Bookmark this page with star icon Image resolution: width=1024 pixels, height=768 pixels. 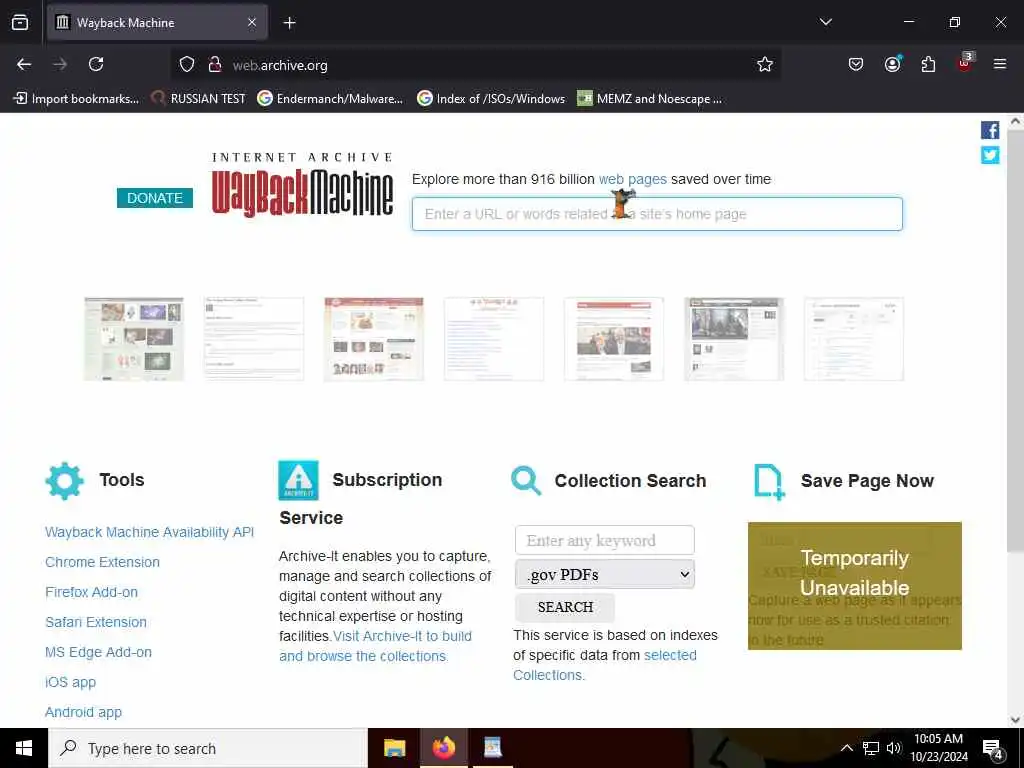pos(765,64)
